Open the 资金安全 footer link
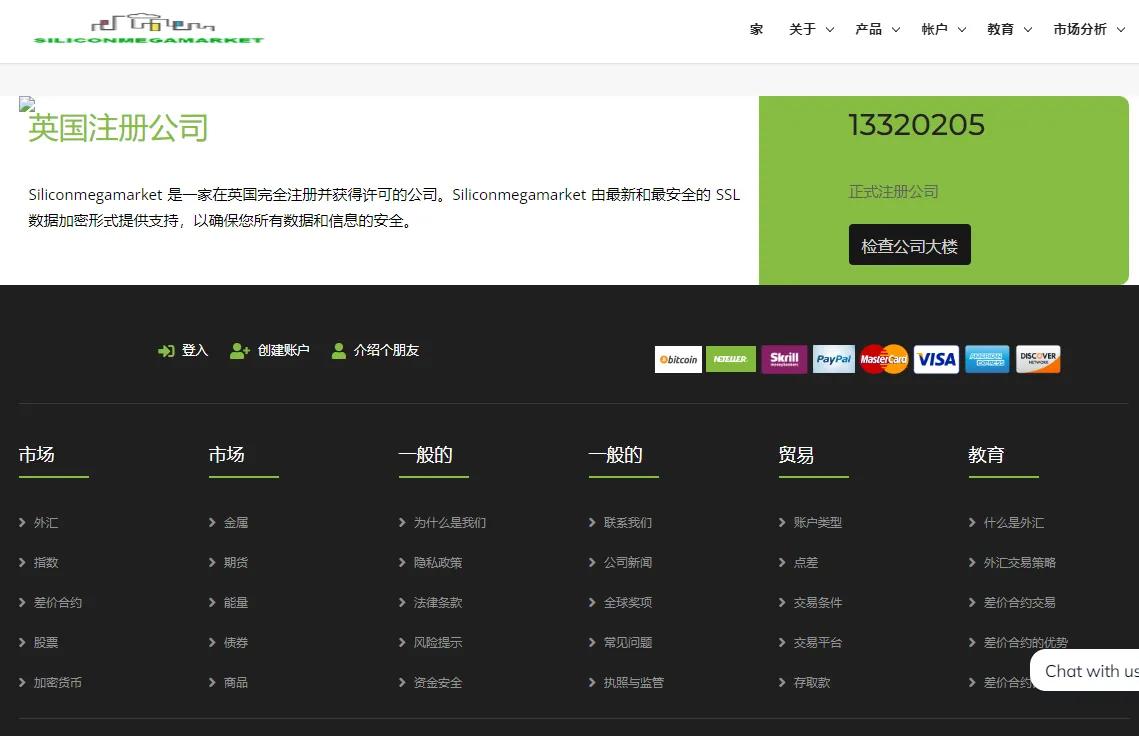 coord(437,682)
